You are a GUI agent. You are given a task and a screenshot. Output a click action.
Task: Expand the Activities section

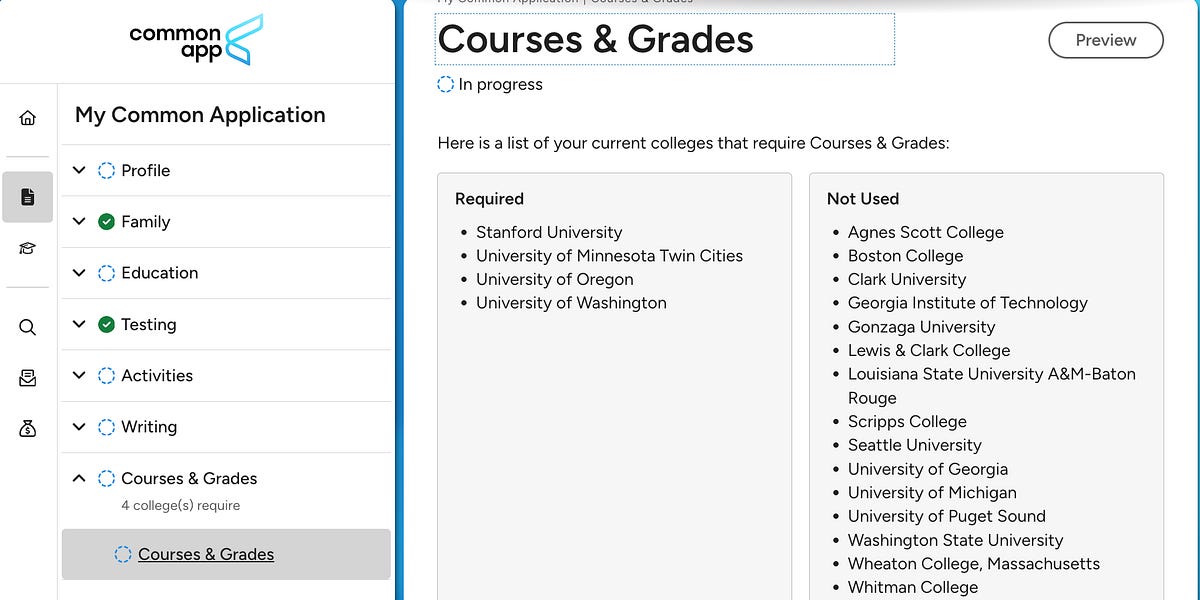point(79,375)
